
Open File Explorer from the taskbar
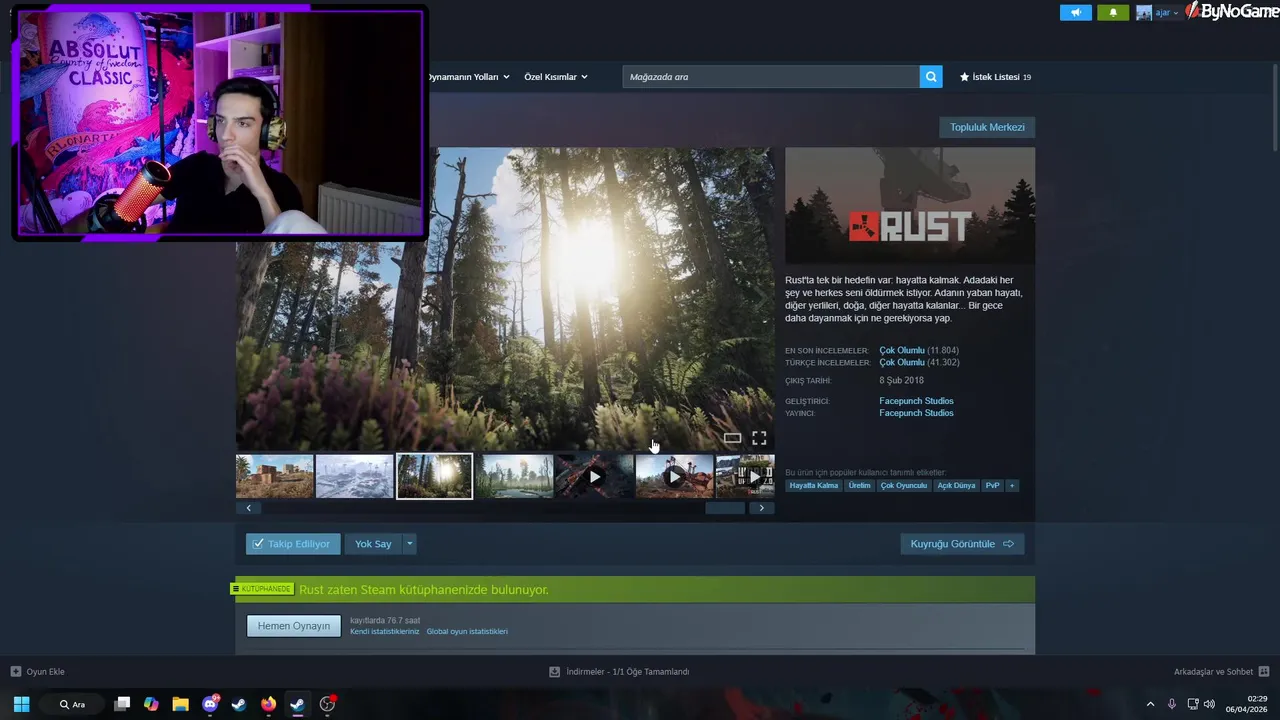tap(180, 704)
